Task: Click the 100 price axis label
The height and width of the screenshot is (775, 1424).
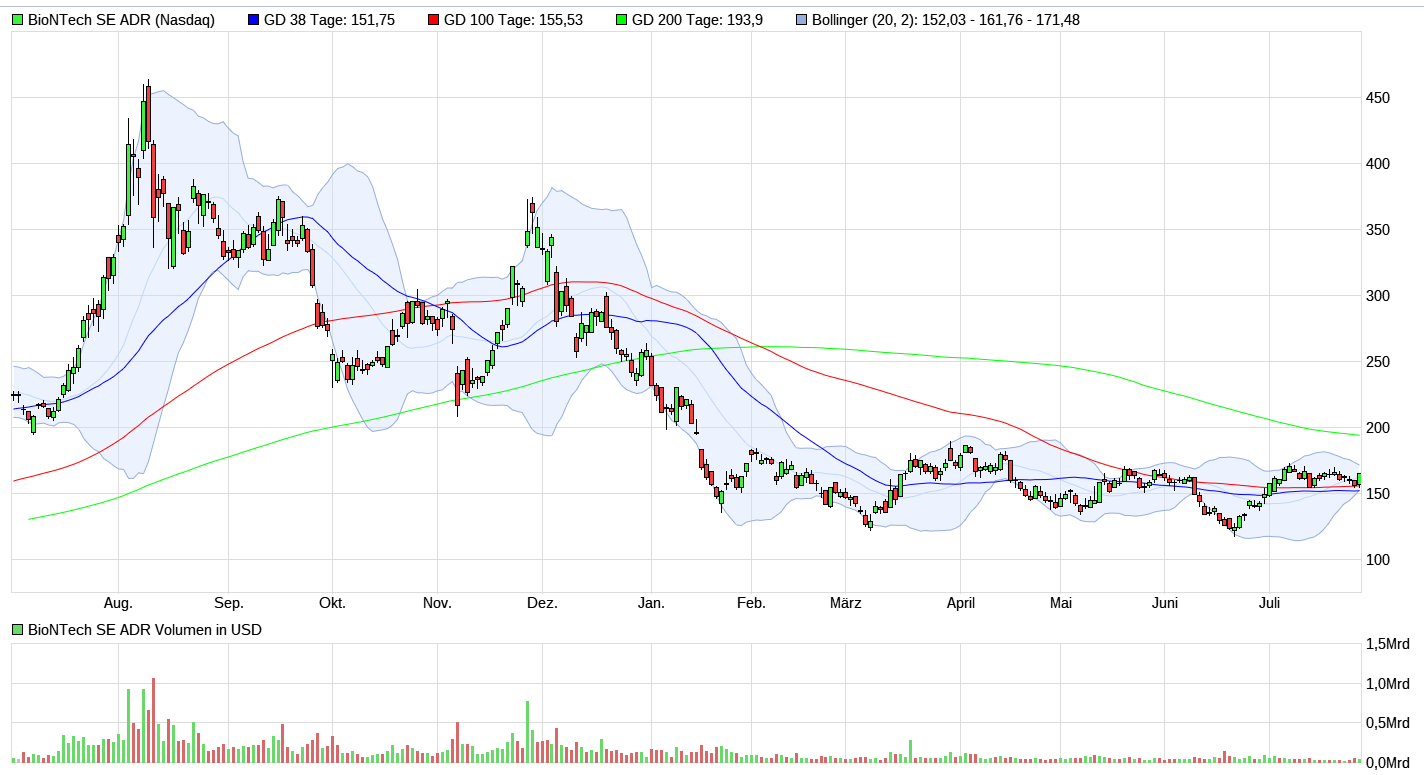Action: coord(1378,560)
